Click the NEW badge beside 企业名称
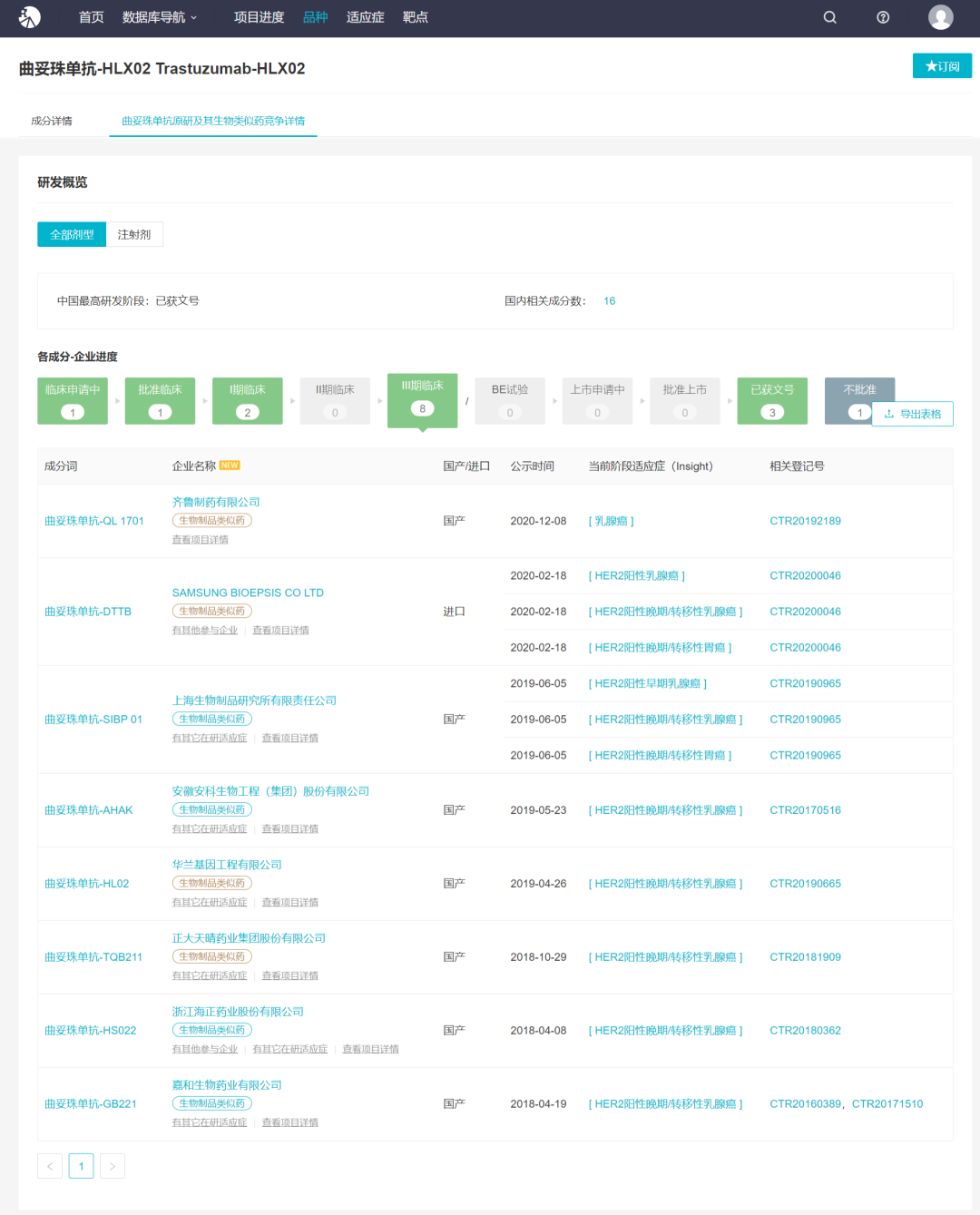 [230, 465]
